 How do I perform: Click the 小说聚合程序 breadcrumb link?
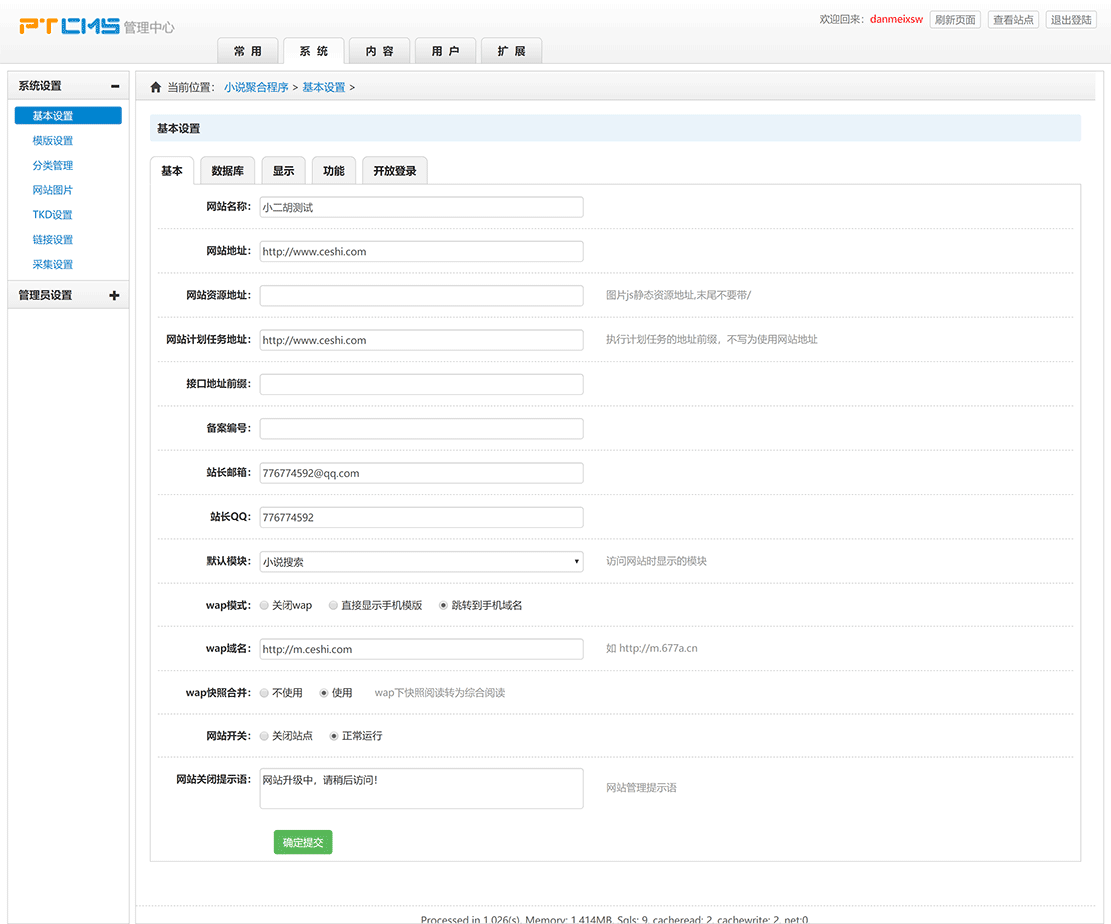pos(256,87)
